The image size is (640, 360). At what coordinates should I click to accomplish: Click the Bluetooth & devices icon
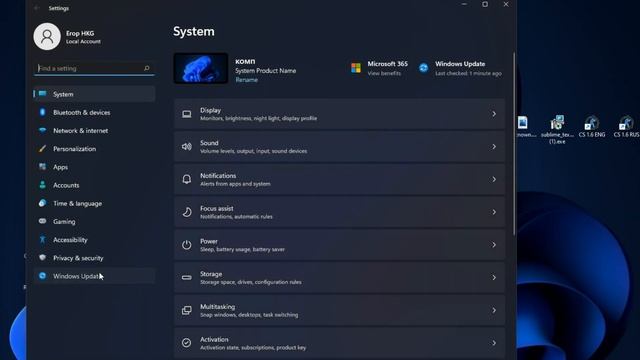click(x=42, y=112)
